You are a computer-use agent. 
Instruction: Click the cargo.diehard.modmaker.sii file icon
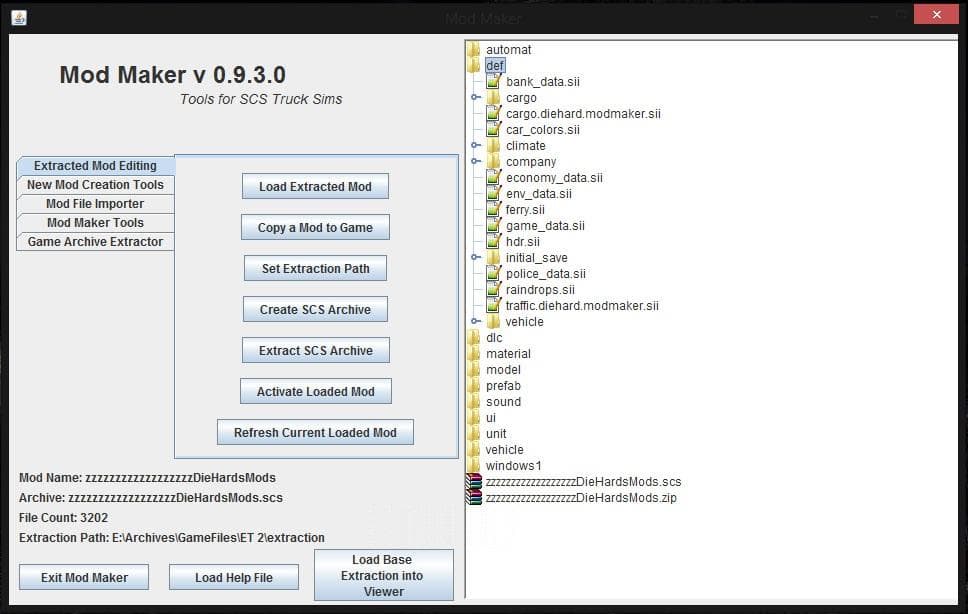[493, 114]
